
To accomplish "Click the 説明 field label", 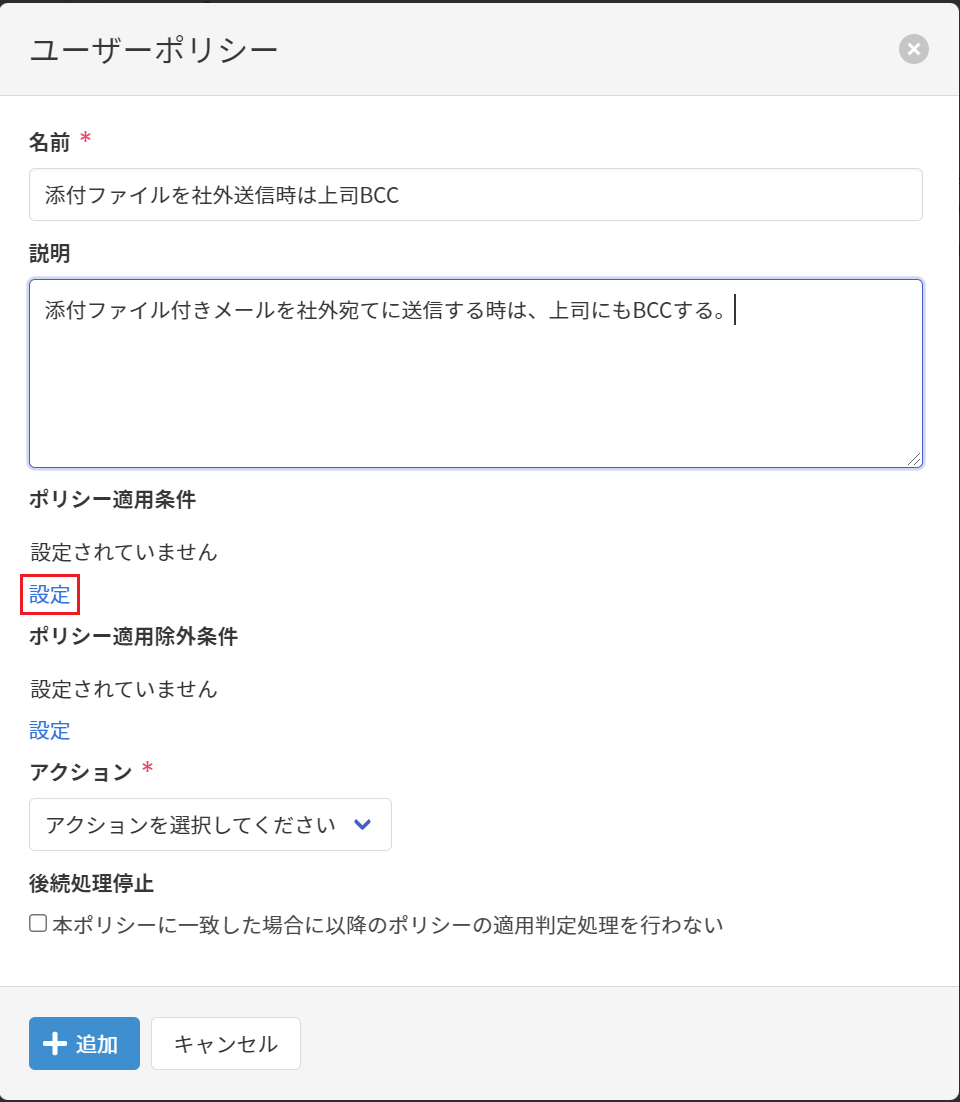I will (50, 253).
